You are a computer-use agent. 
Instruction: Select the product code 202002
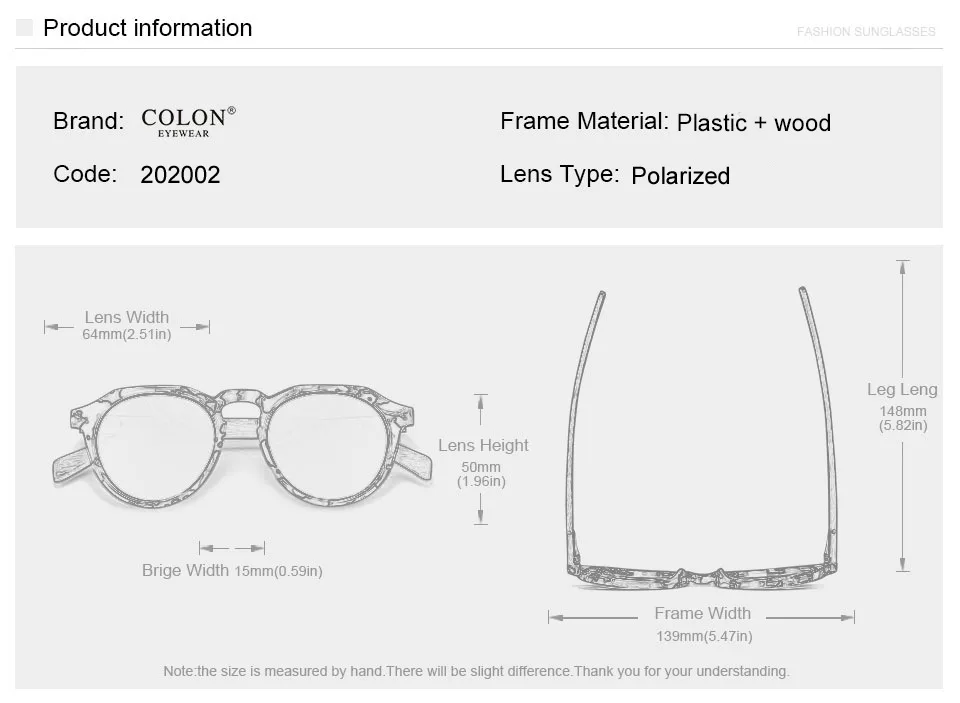180,175
